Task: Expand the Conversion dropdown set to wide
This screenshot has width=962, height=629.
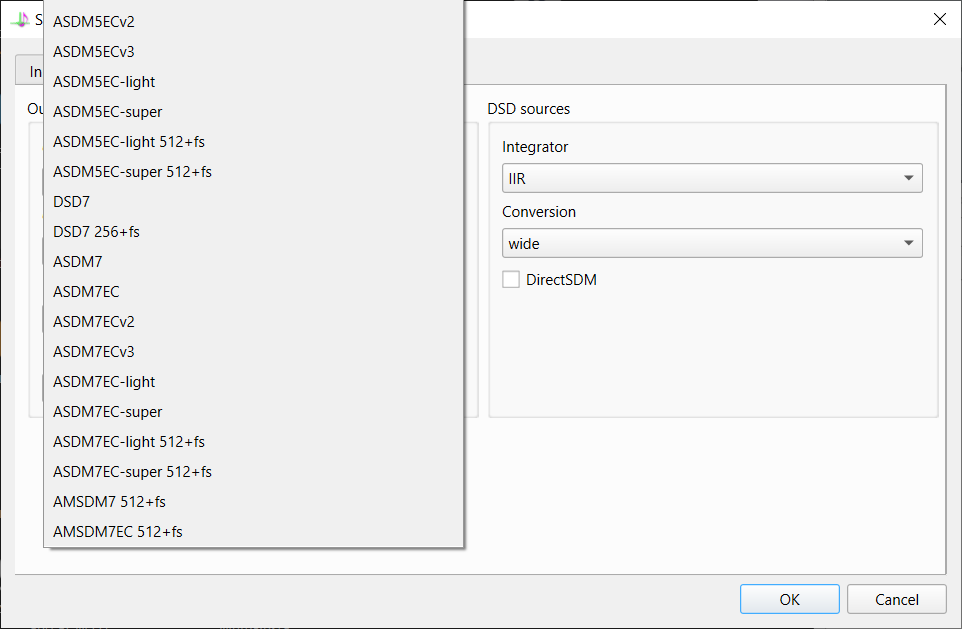Action: (711, 243)
